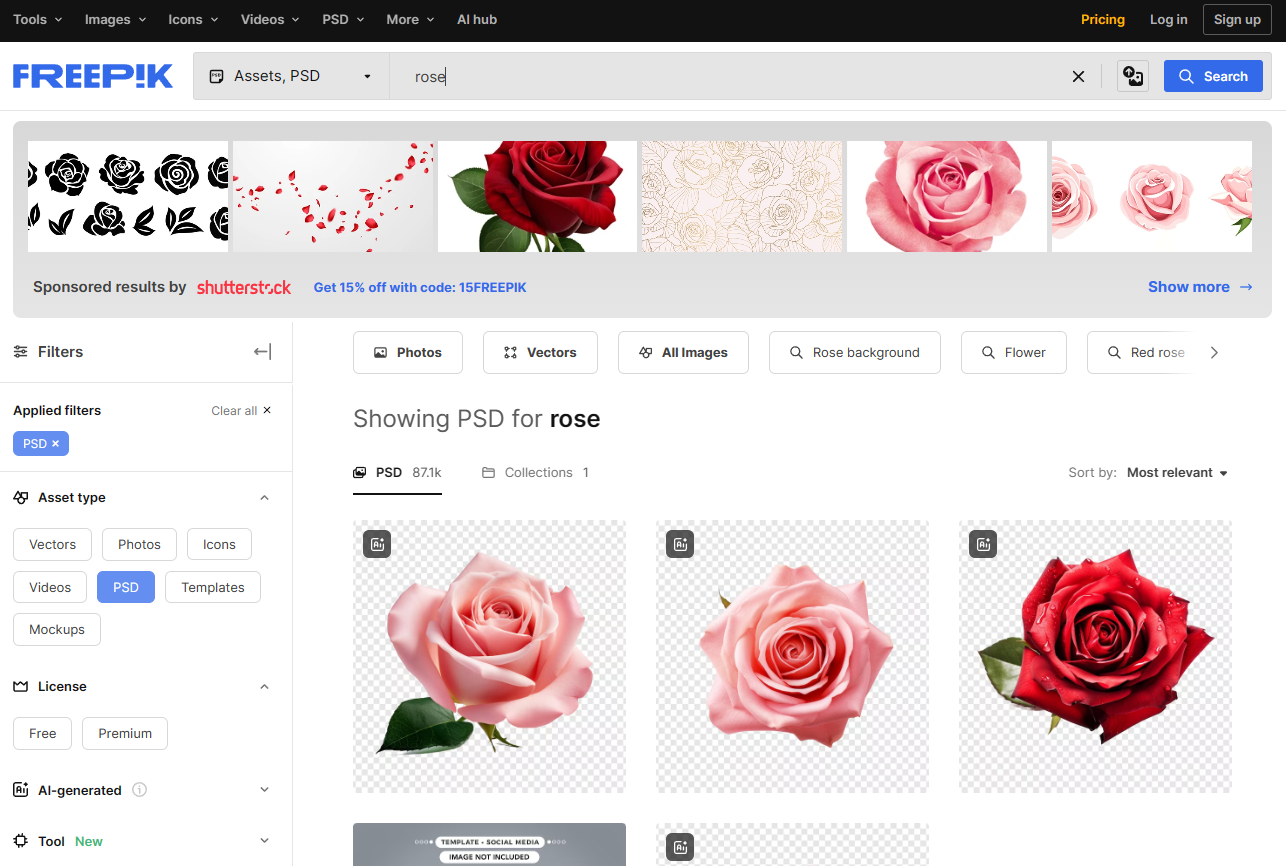
Task: Open the gold outline rose pattern thumbnail
Action: tap(742, 196)
